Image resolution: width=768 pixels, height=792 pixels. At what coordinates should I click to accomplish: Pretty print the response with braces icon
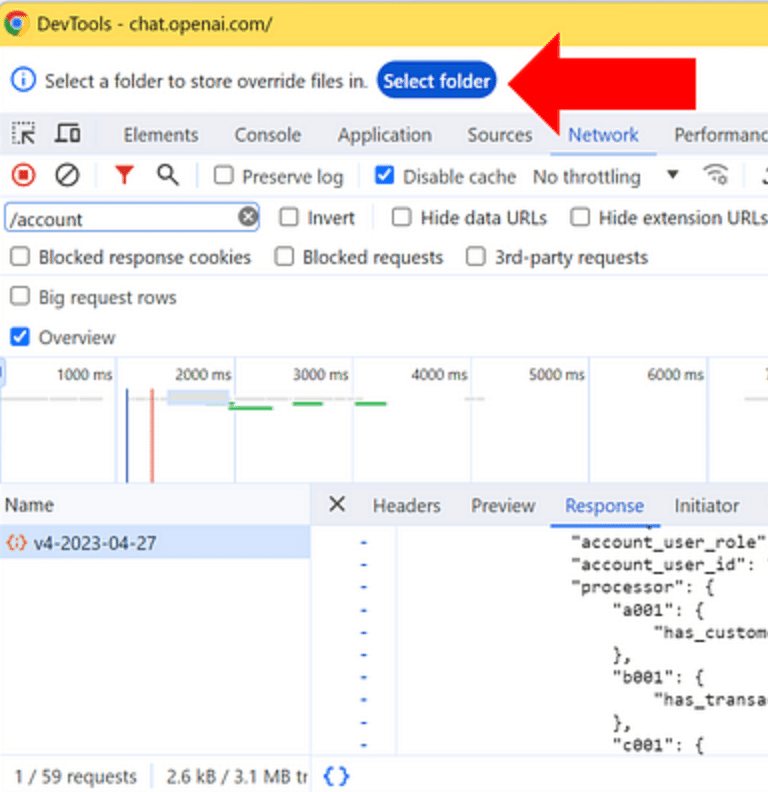(336, 776)
